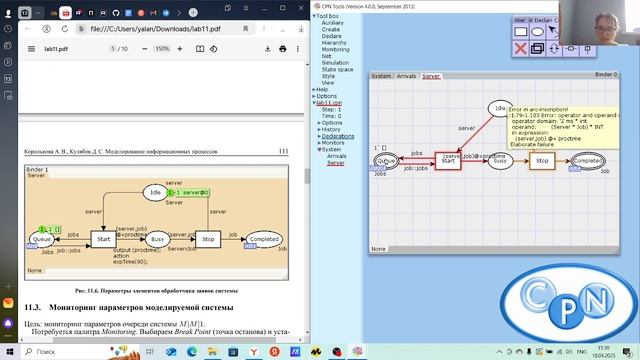Image resolution: width=640 pixels, height=360 pixels.
Task: Click the 'jobs' arc inscription text
Action: 416,153
